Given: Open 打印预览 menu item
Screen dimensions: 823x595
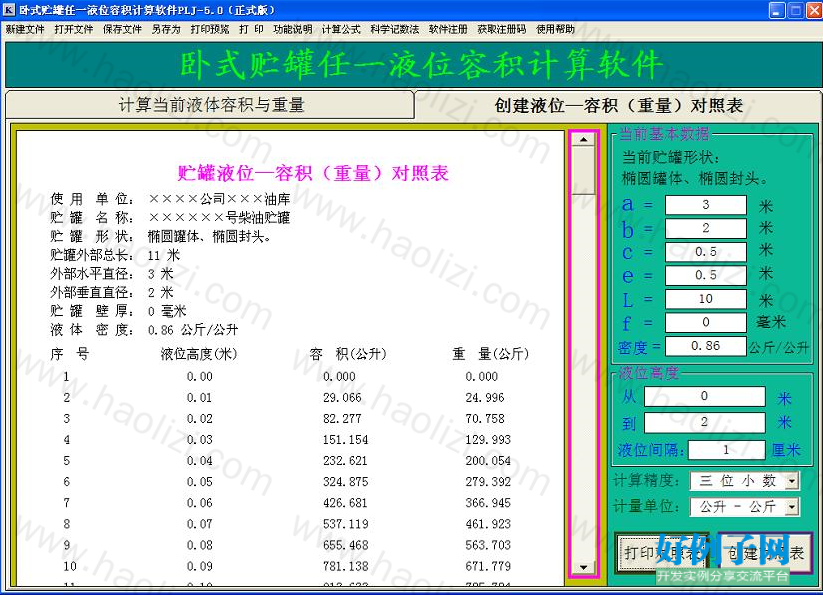Looking at the screenshot, I should pyautogui.click(x=209, y=29).
